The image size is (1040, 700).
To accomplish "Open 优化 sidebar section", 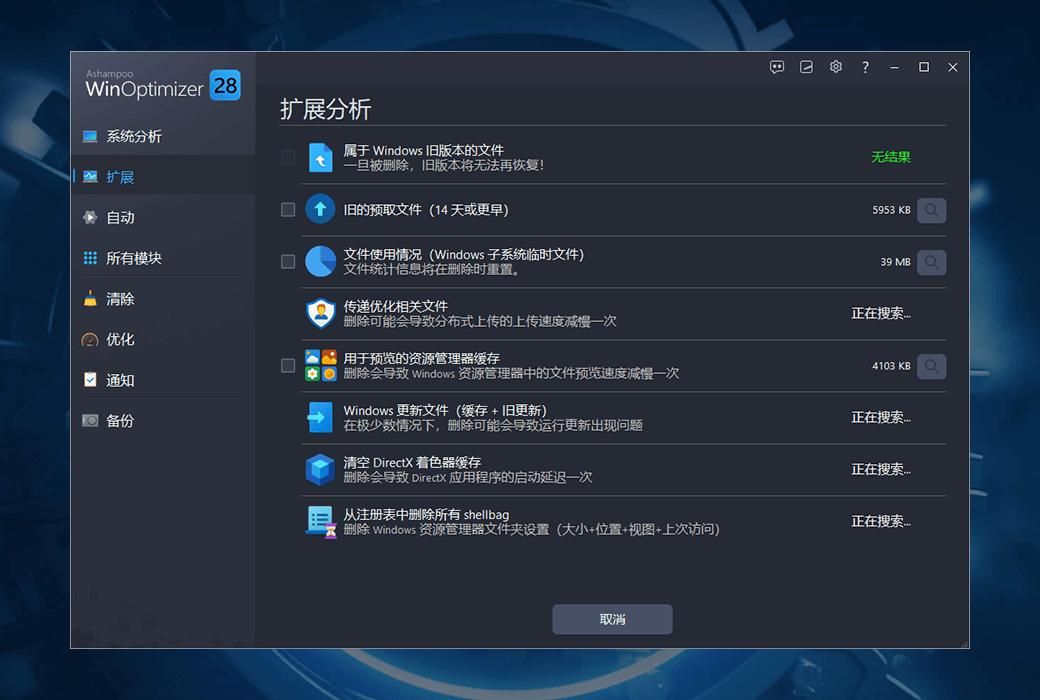I will pos(163,340).
